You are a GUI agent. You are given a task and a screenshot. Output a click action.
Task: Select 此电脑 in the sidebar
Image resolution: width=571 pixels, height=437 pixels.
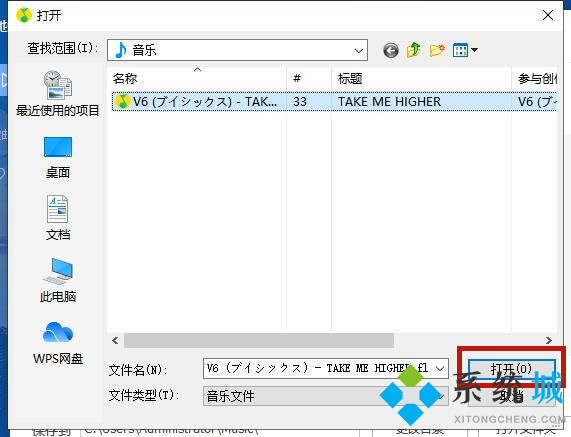[x=58, y=280]
